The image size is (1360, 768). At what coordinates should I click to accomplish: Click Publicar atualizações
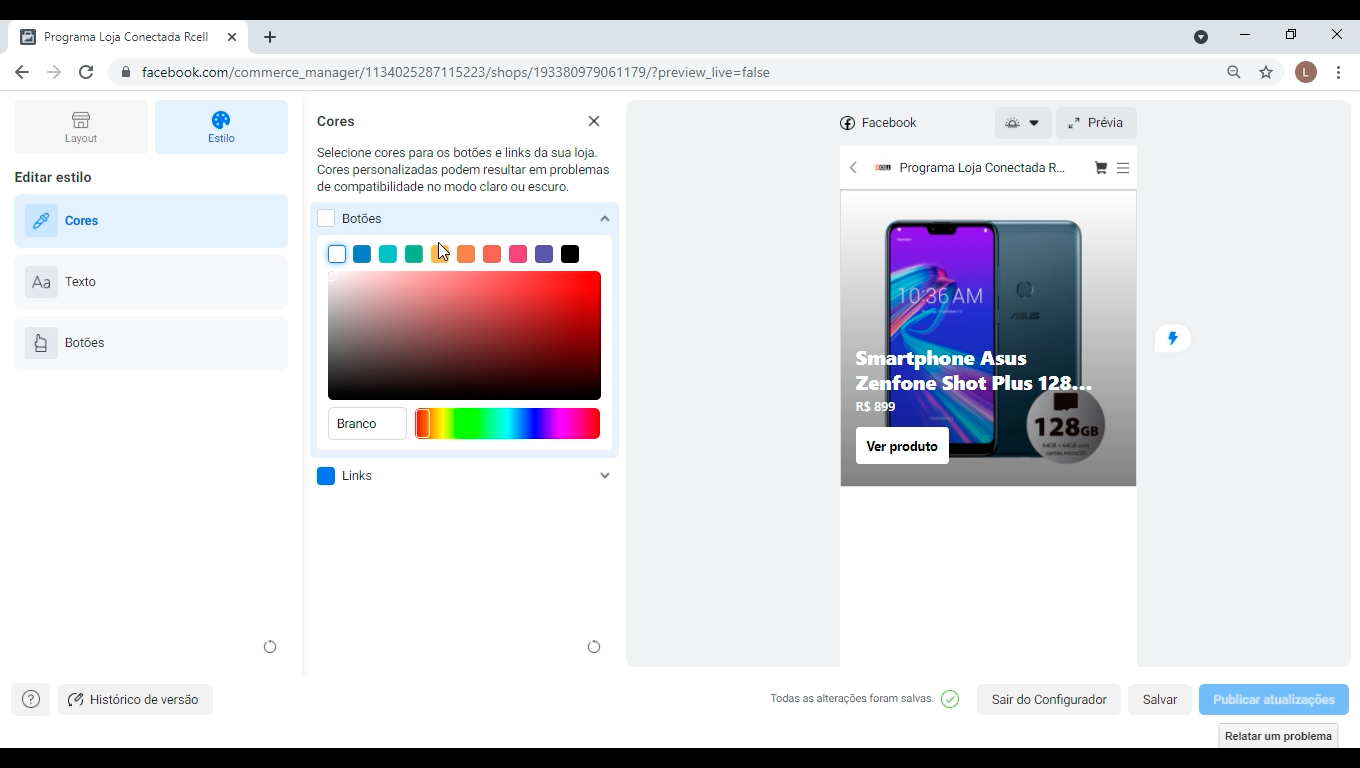tap(1274, 700)
